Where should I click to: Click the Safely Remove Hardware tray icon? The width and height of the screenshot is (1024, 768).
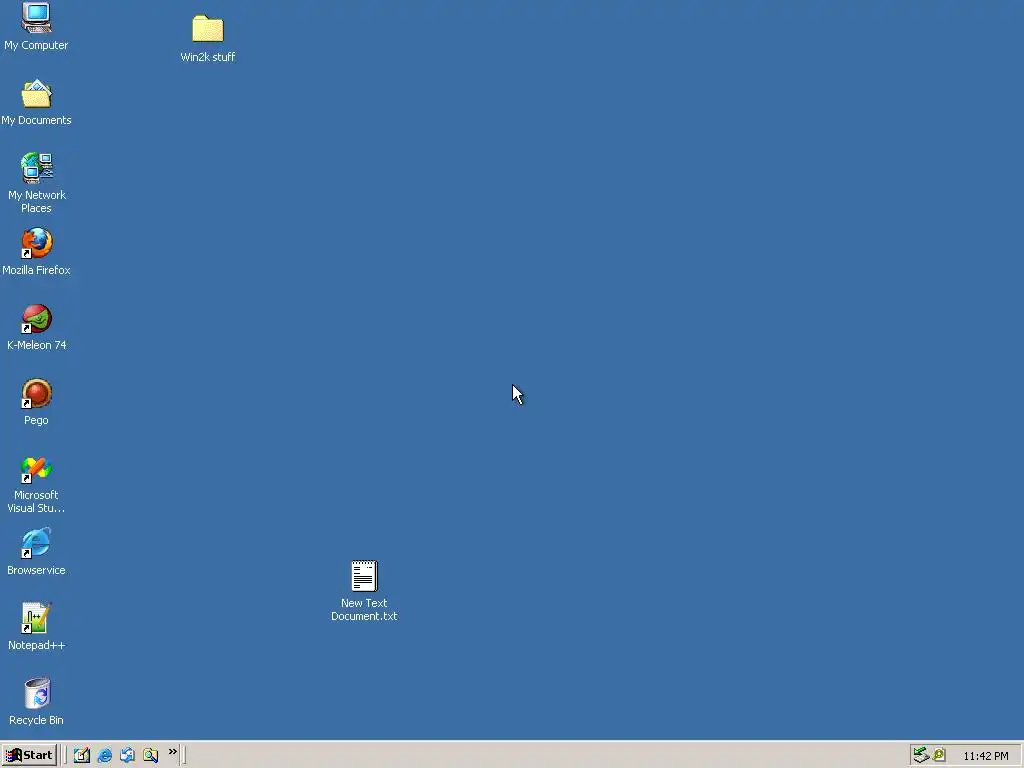point(921,755)
